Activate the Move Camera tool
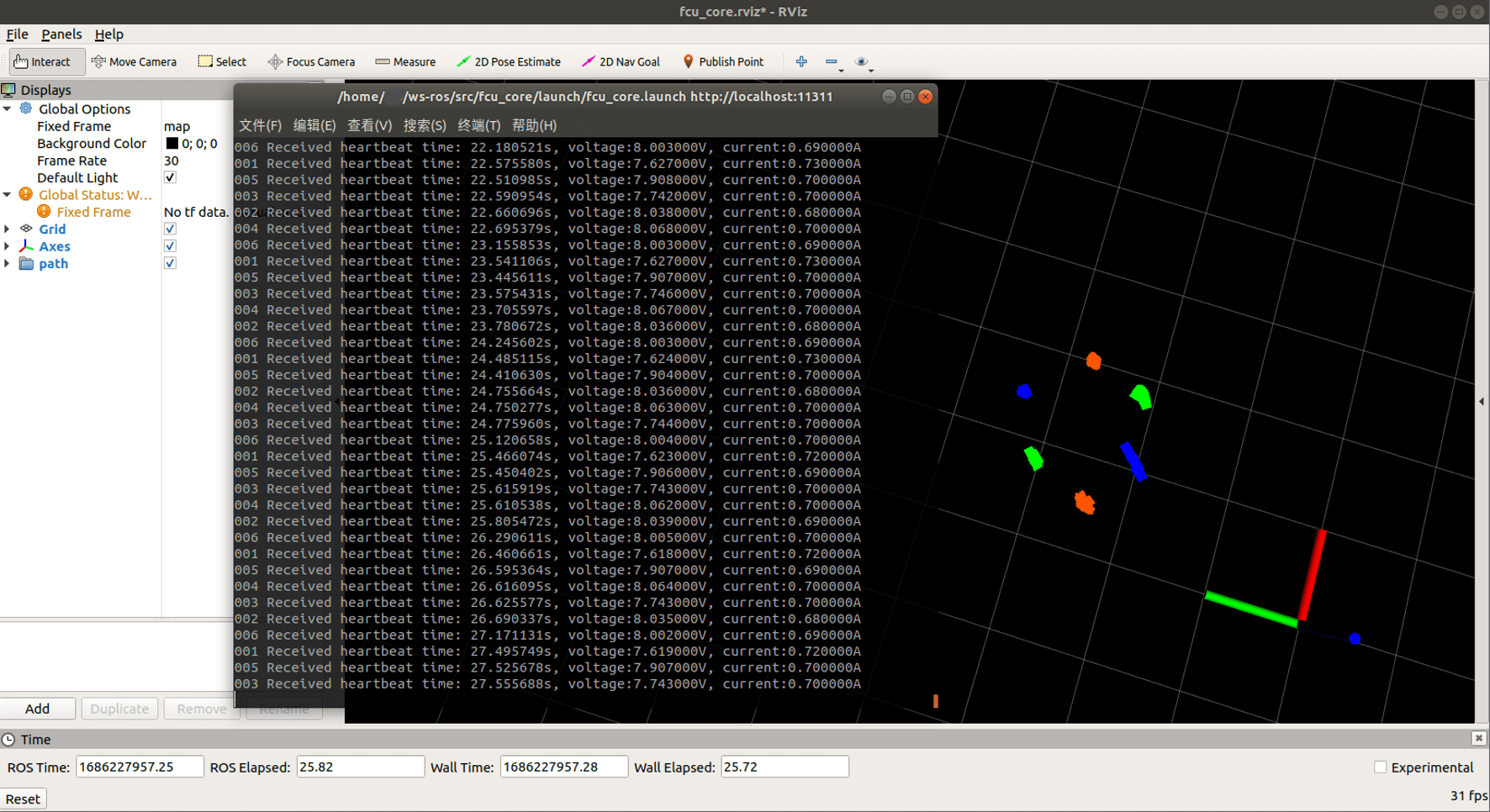The image size is (1490, 812). tap(134, 61)
